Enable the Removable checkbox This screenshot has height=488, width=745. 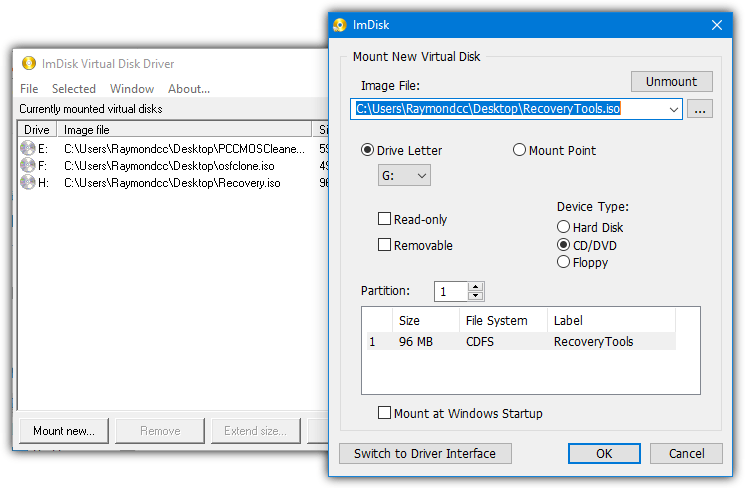pos(384,245)
